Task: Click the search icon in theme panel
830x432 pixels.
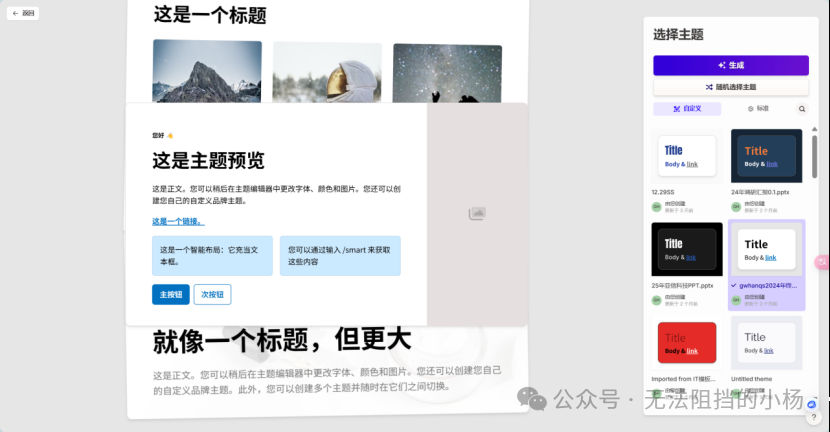Action: coord(802,109)
